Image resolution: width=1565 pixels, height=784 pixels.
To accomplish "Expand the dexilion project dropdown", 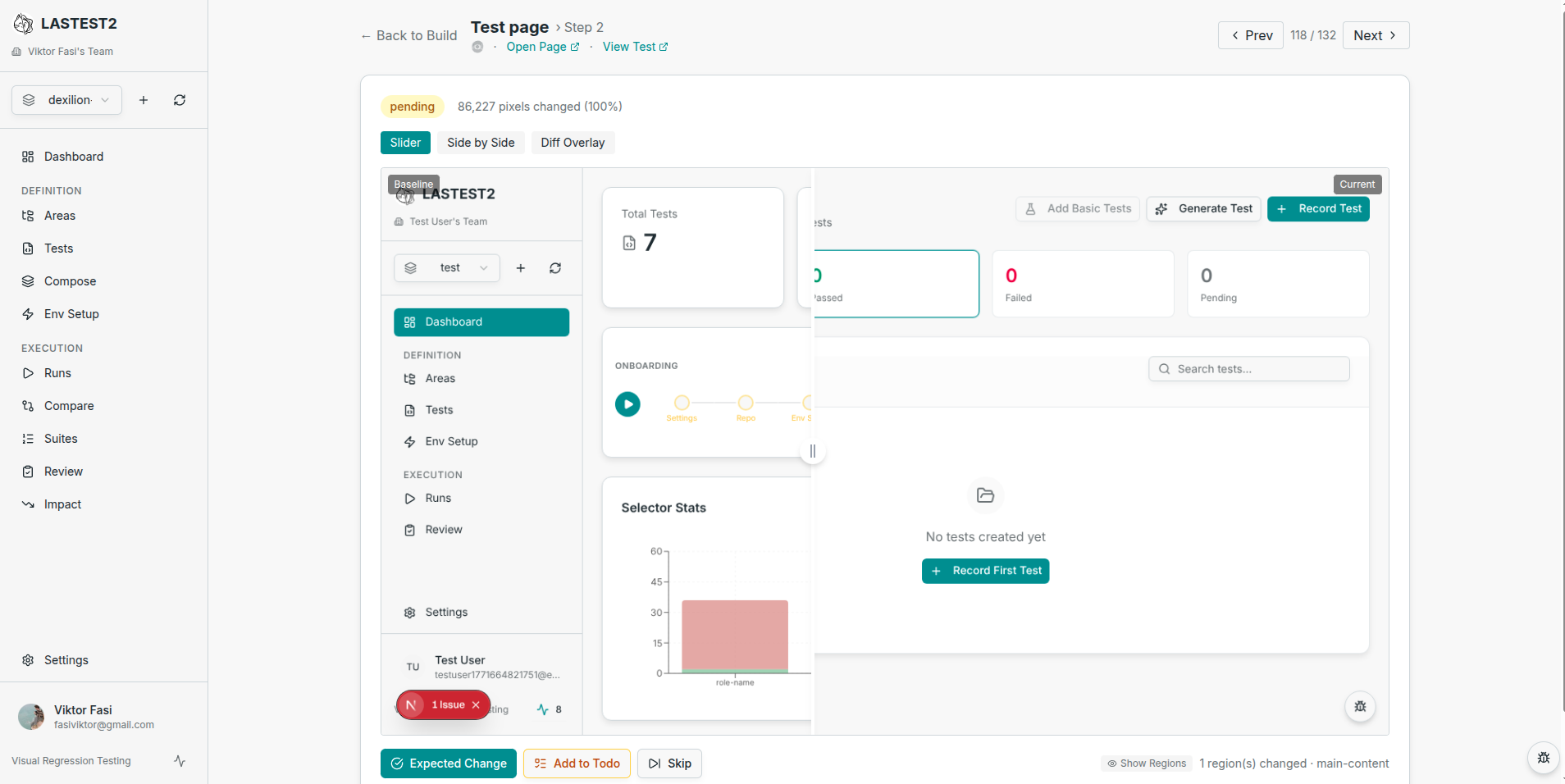I will pos(66,100).
